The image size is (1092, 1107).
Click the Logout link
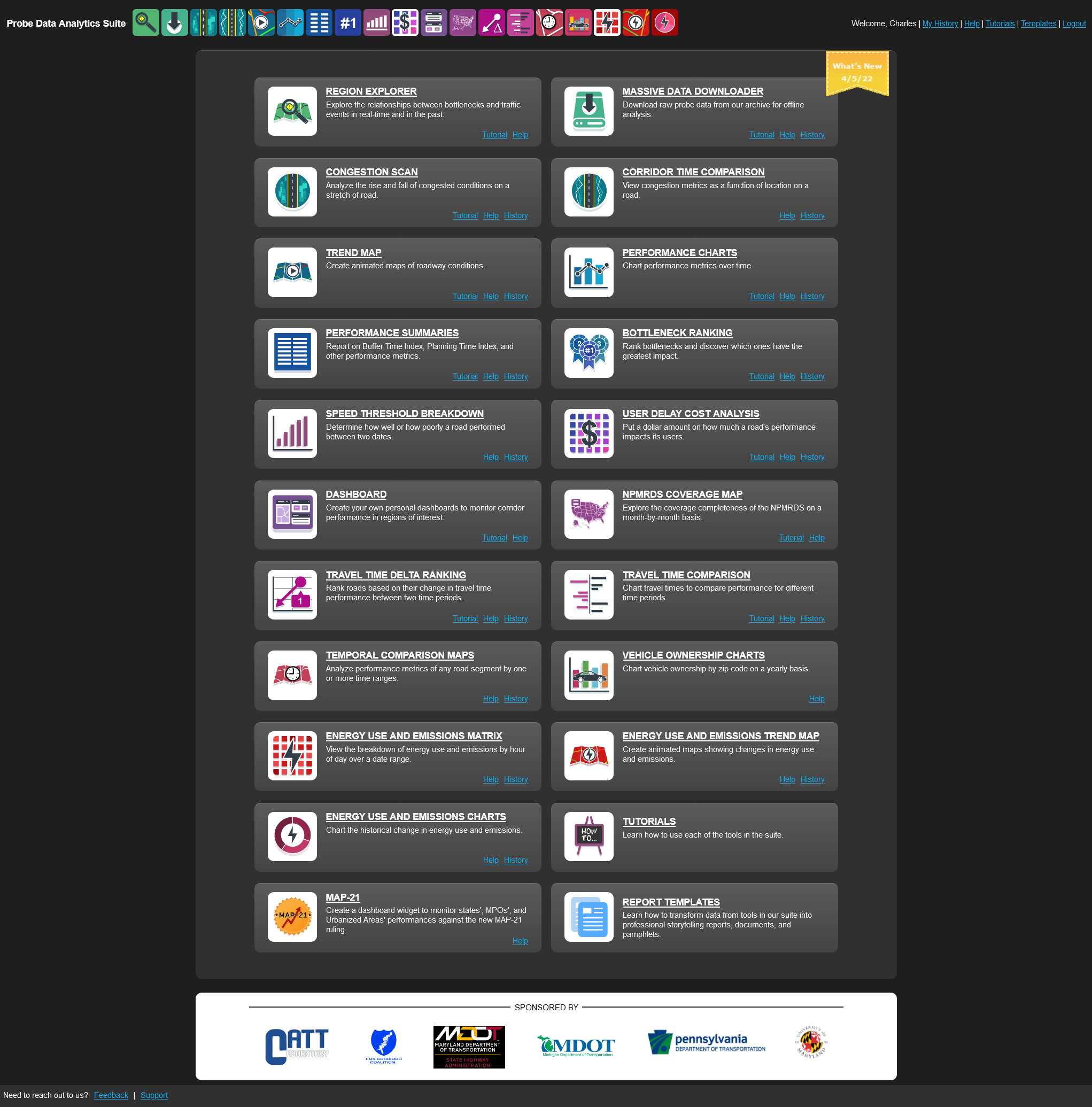[x=1074, y=24]
